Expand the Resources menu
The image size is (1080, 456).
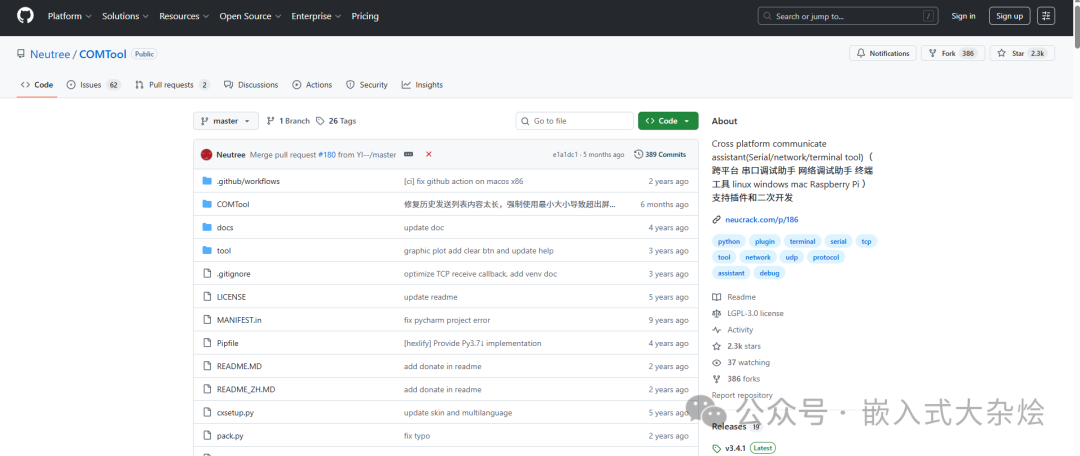[184, 16]
